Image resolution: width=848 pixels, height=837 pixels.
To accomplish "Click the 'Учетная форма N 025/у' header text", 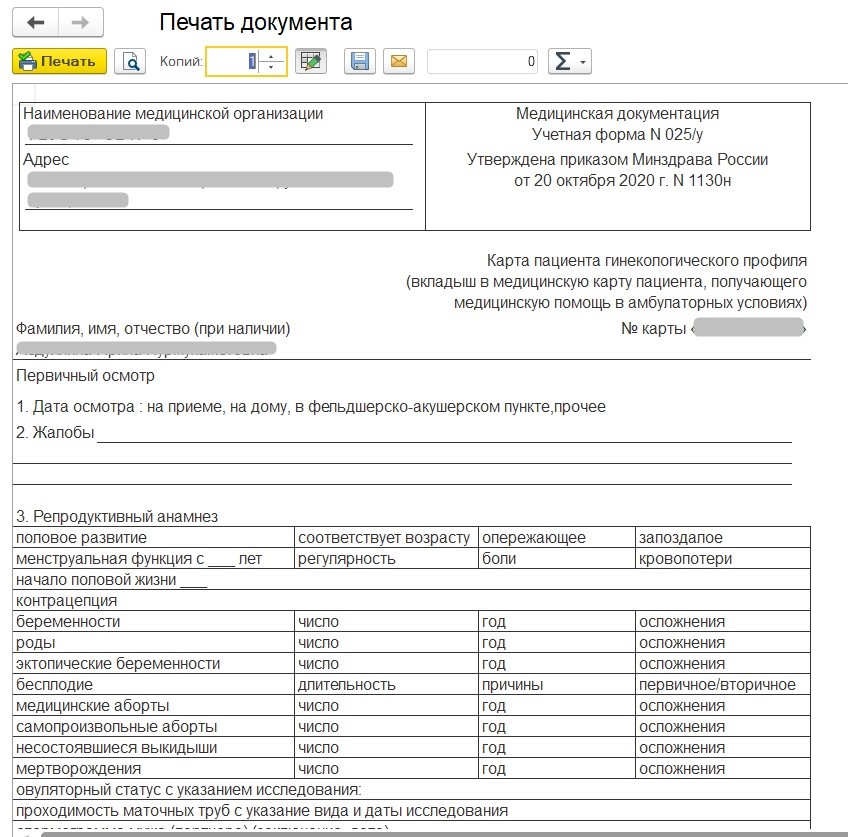I will (x=617, y=134).
